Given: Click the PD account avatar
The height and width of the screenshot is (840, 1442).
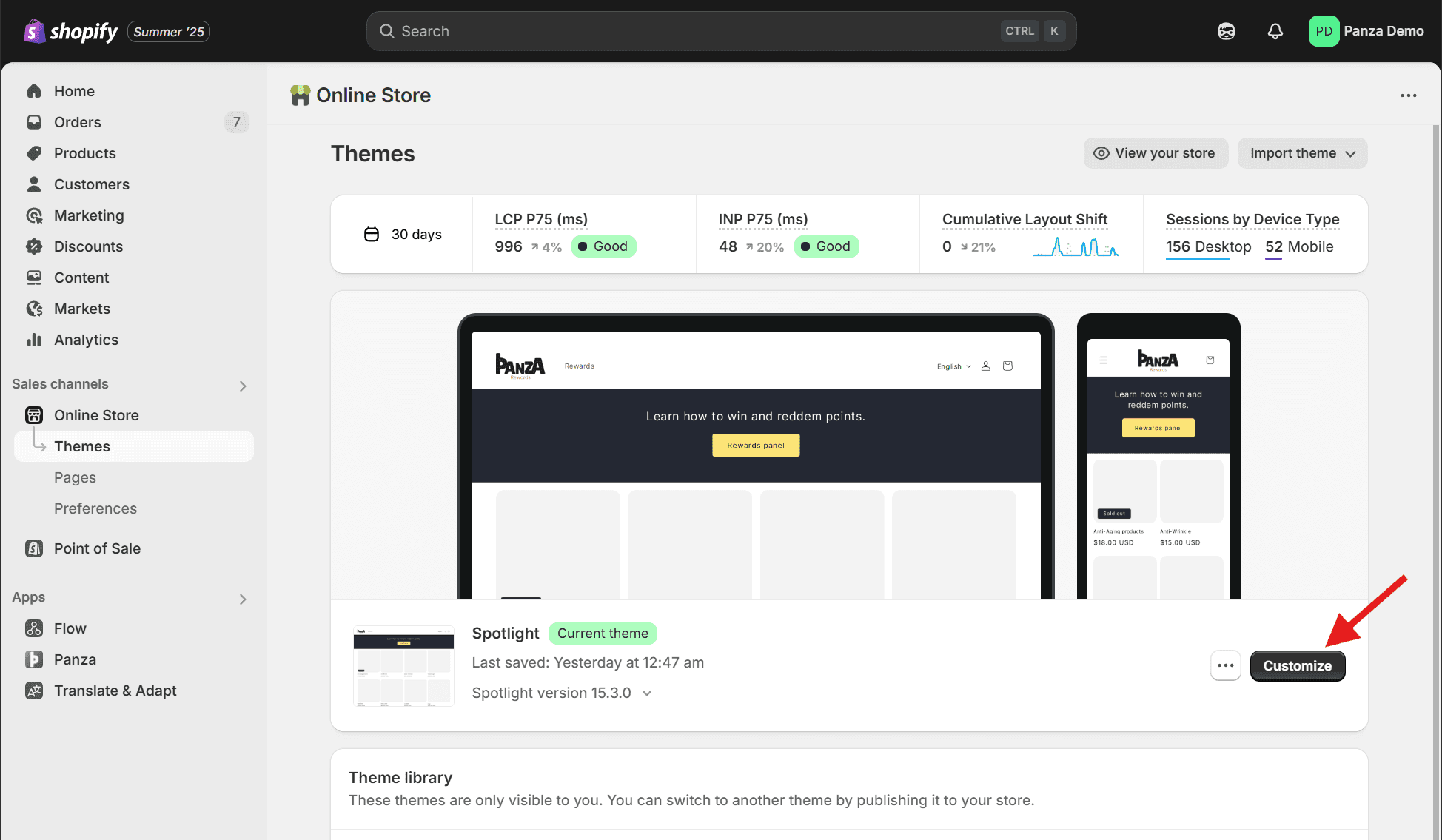Looking at the screenshot, I should tap(1324, 31).
